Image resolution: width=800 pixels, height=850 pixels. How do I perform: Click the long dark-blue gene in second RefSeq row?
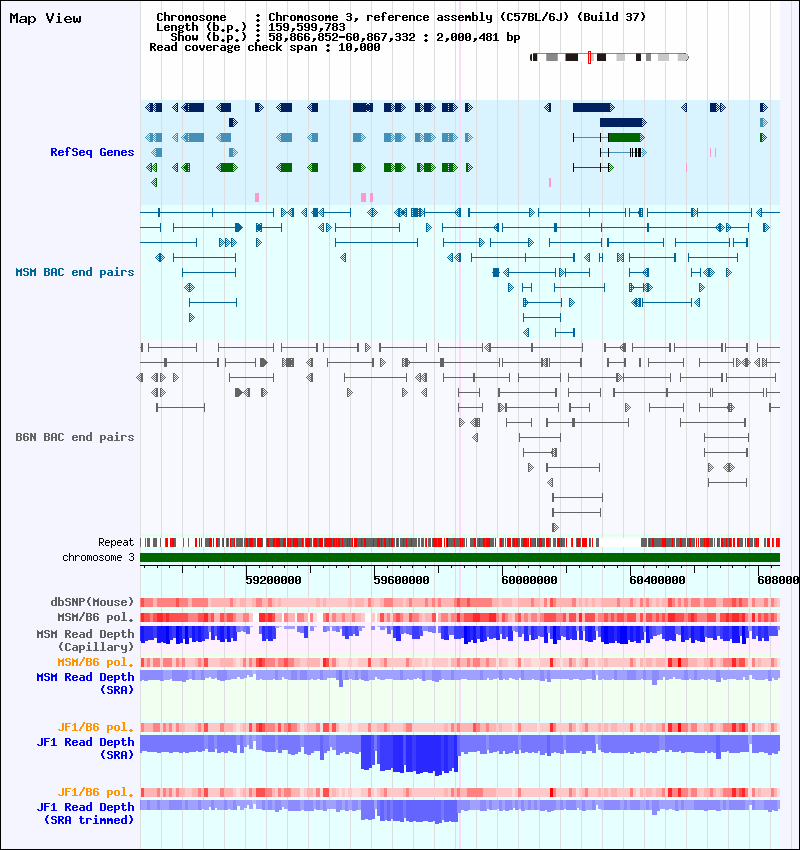pyautogui.click(x=623, y=123)
